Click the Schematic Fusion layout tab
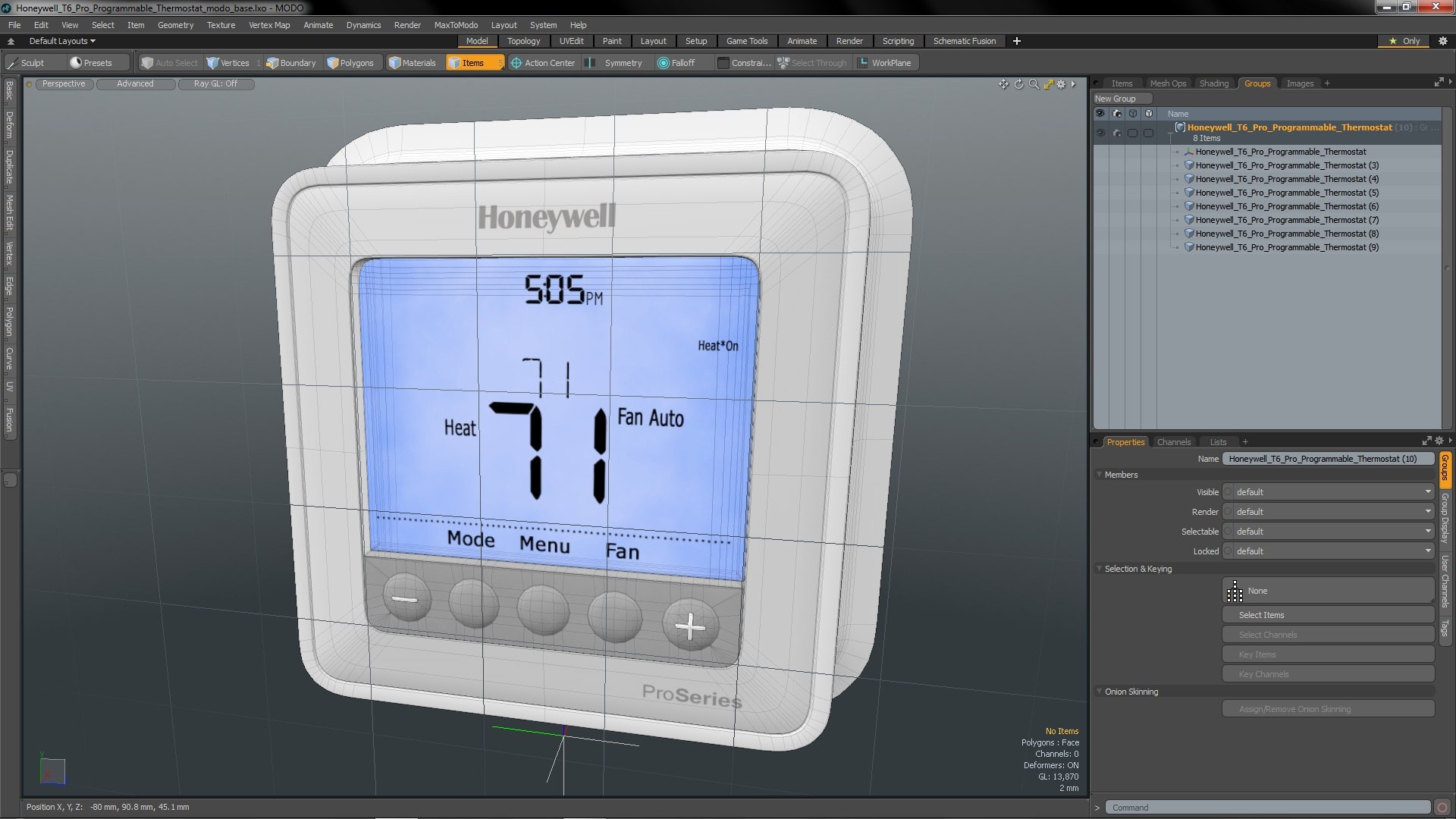The image size is (1456, 819). (x=965, y=41)
